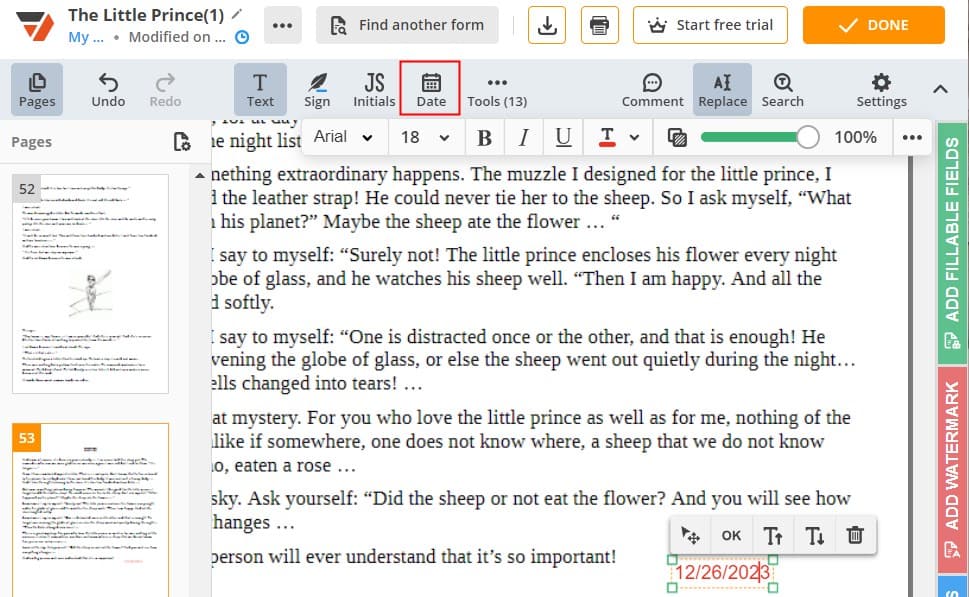Toggle bold formatting
Image resolution: width=969 pixels, height=597 pixels.
(x=484, y=137)
